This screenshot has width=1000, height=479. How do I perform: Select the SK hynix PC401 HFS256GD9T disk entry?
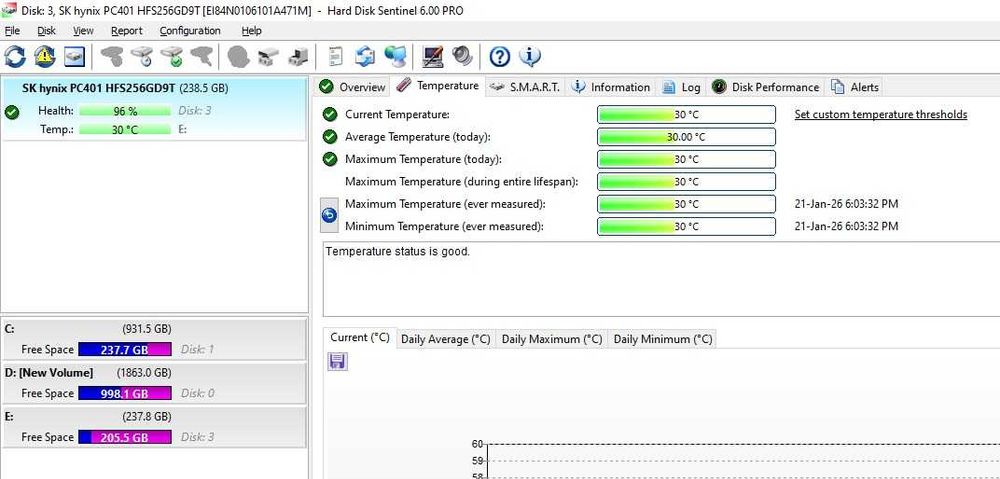pyautogui.click(x=154, y=108)
